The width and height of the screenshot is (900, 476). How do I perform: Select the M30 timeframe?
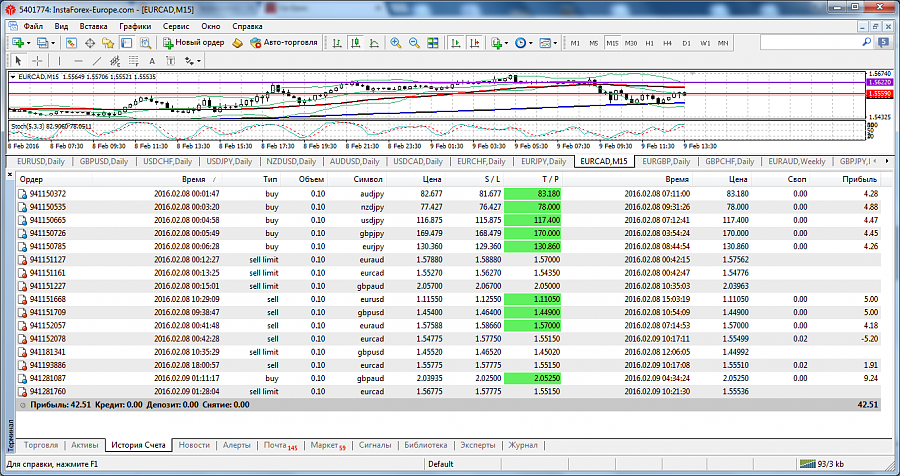click(x=630, y=43)
